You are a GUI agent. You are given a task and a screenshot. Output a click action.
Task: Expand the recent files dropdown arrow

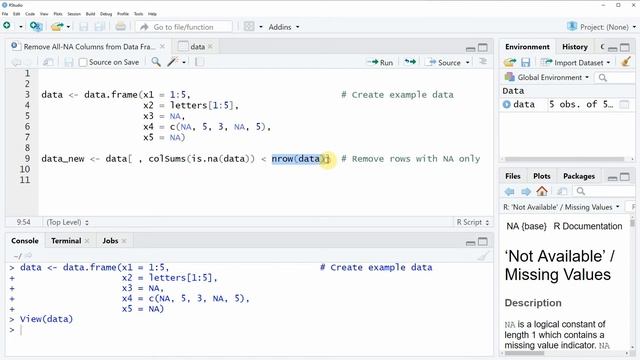(x=68, y=27)
